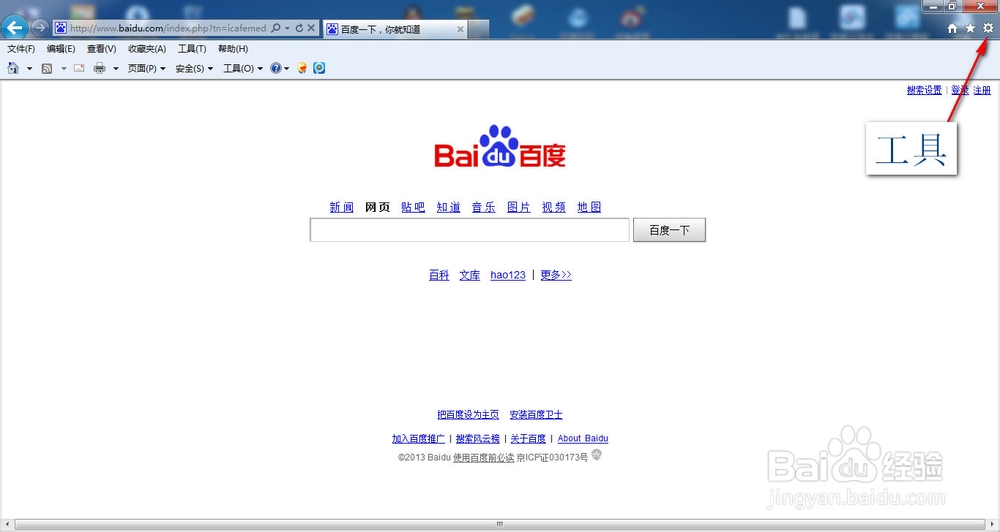This screenshot has height=532, width=1000.
Task: Click the 搜索设置 link
Action: 924,90
